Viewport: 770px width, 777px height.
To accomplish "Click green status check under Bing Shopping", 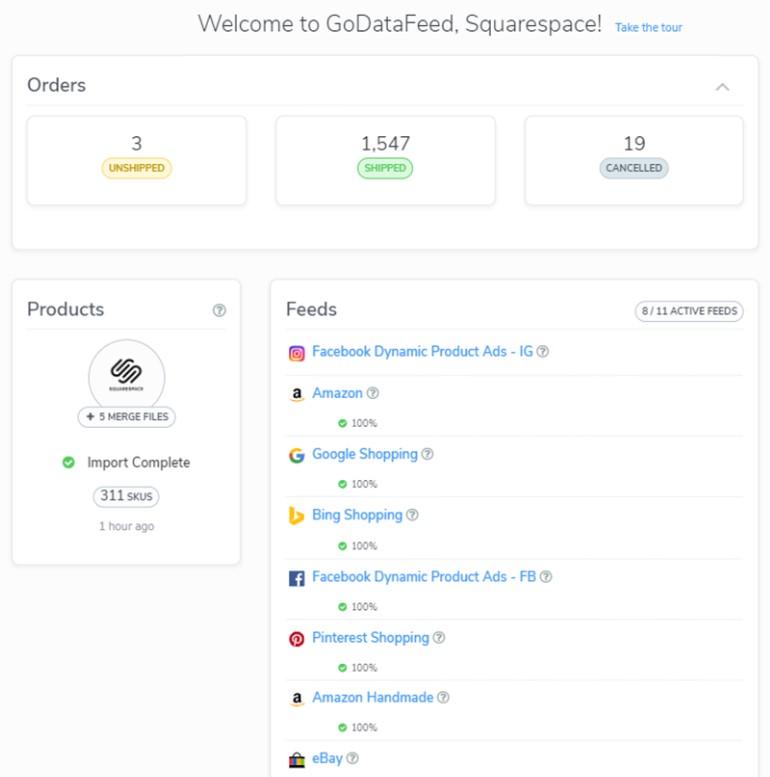I will 342,546.
